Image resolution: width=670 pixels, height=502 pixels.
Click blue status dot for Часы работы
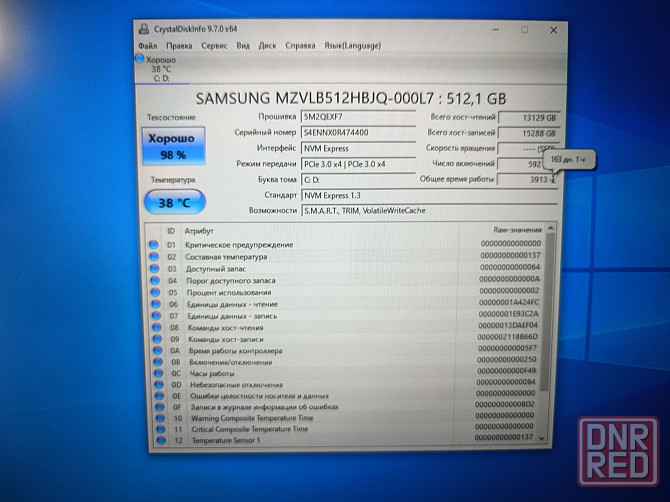click(x=154, y=371)
